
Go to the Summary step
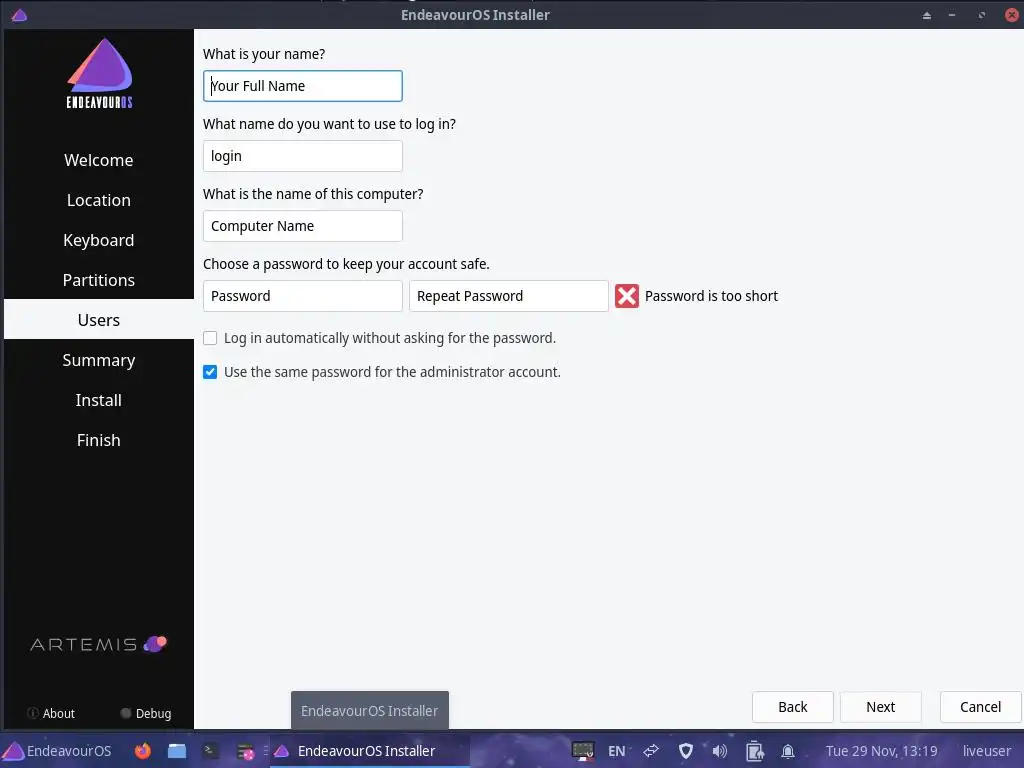(99, 360)
